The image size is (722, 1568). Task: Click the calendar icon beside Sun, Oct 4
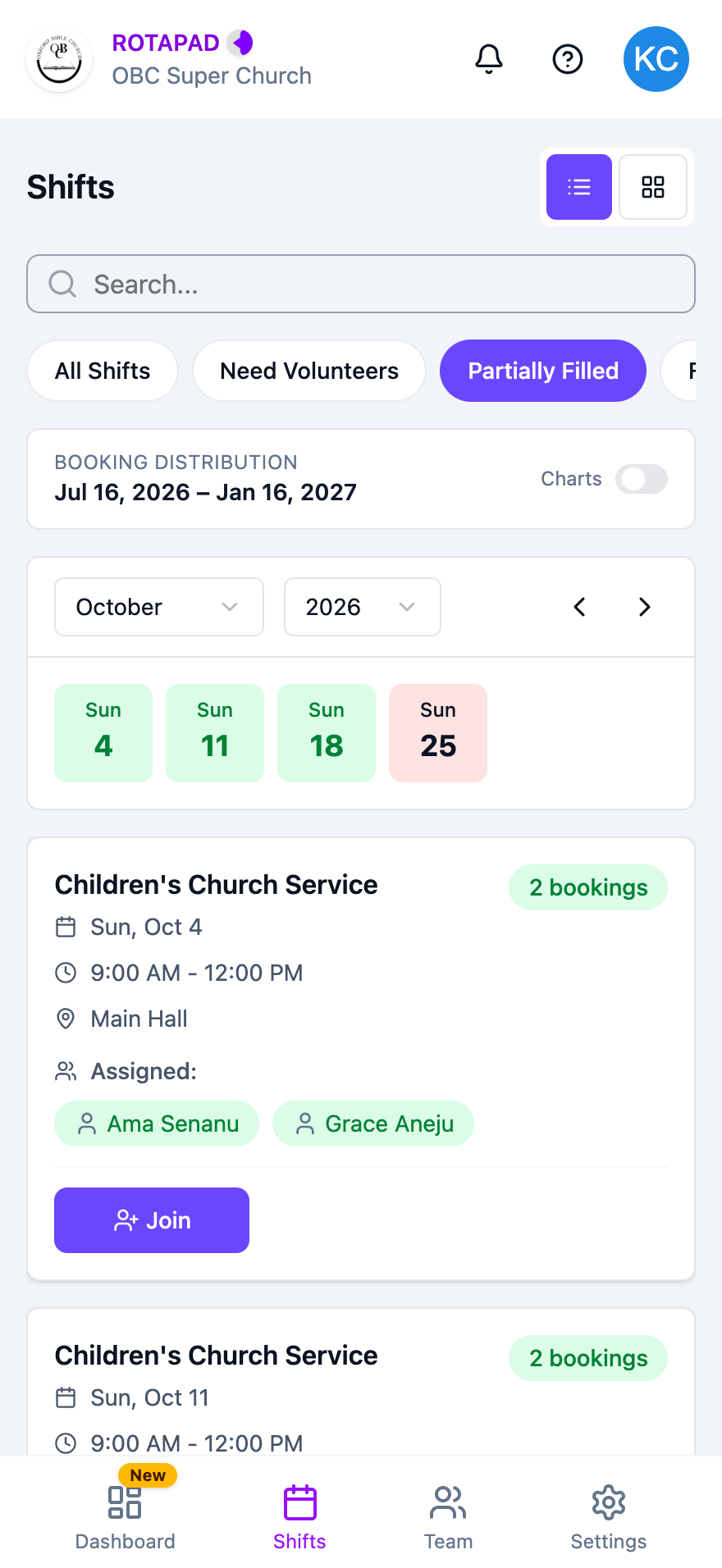[66, 927]
